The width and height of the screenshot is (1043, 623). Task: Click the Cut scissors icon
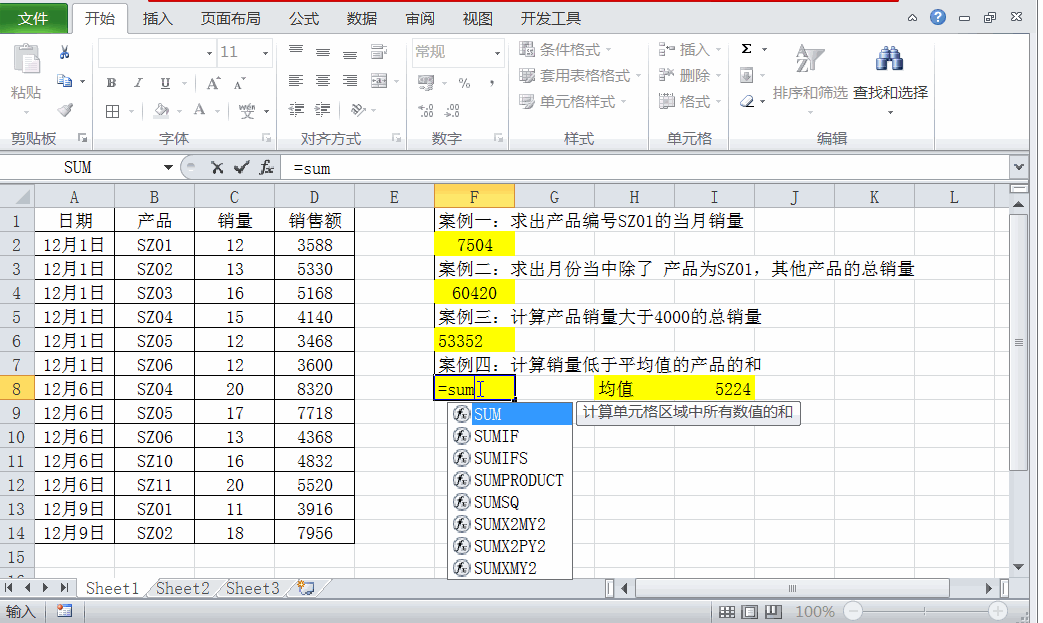pyautogui.click(x=65, y=53)
